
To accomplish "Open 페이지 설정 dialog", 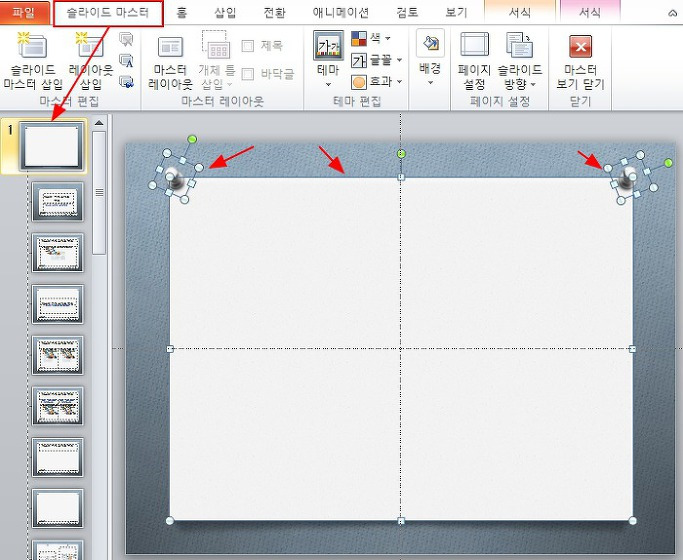I will [x=474, y=61].
